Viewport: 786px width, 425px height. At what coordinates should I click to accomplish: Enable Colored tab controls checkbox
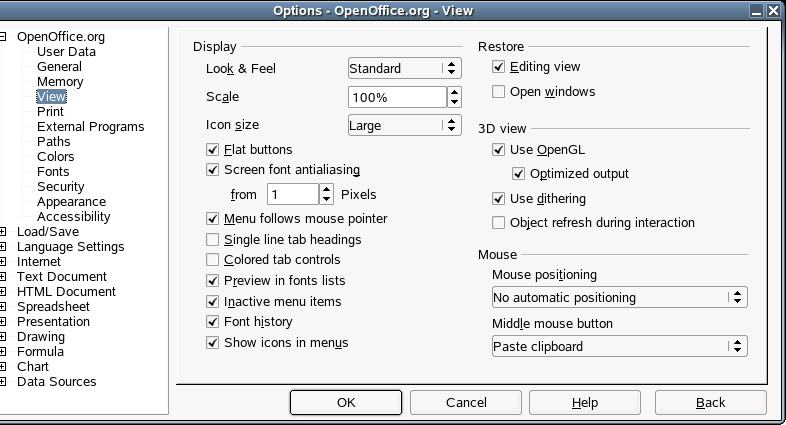213,260
